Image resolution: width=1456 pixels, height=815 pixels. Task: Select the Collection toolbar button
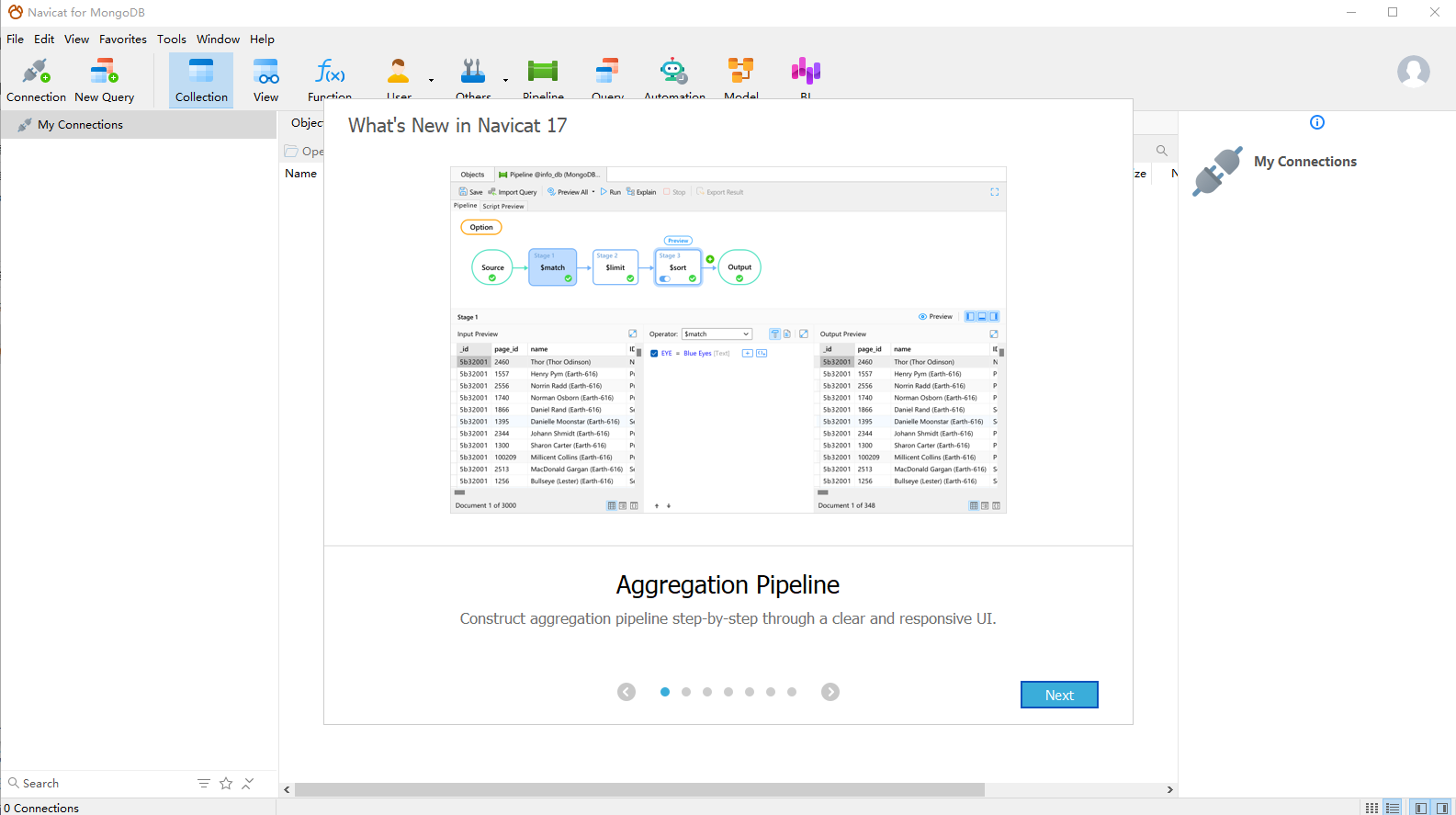[201, 80]
